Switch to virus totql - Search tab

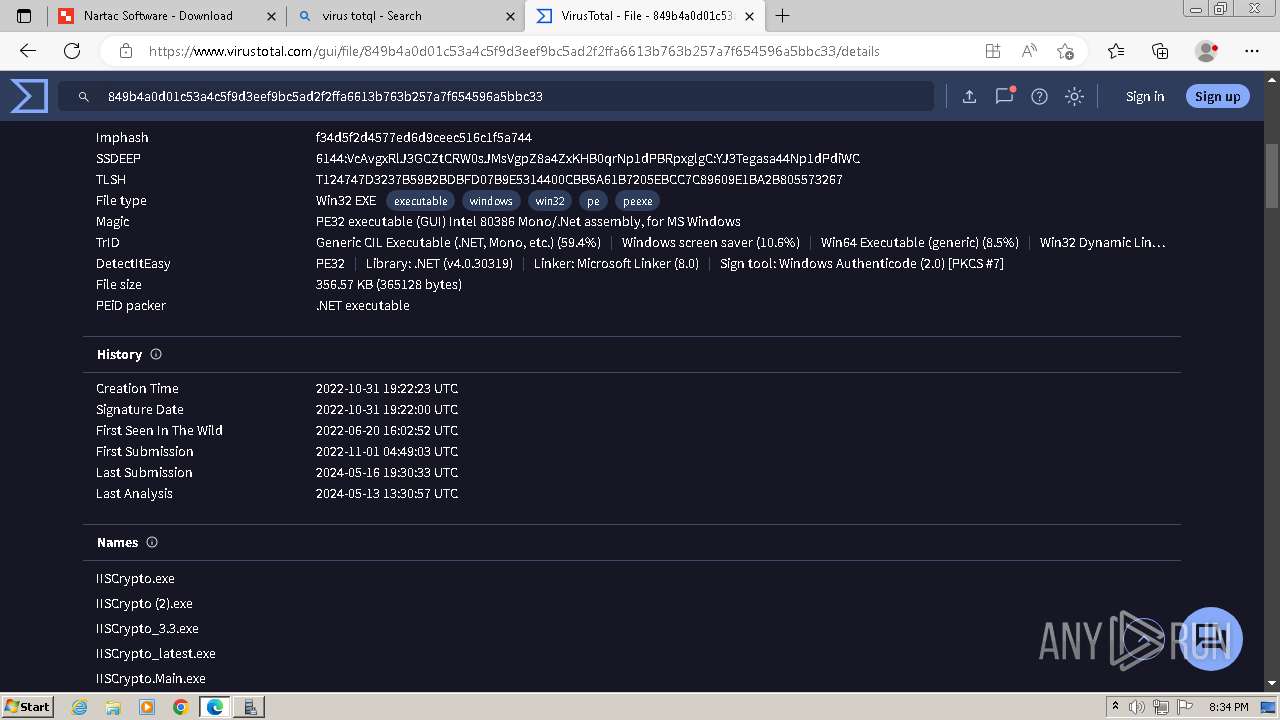click(405, 16)
